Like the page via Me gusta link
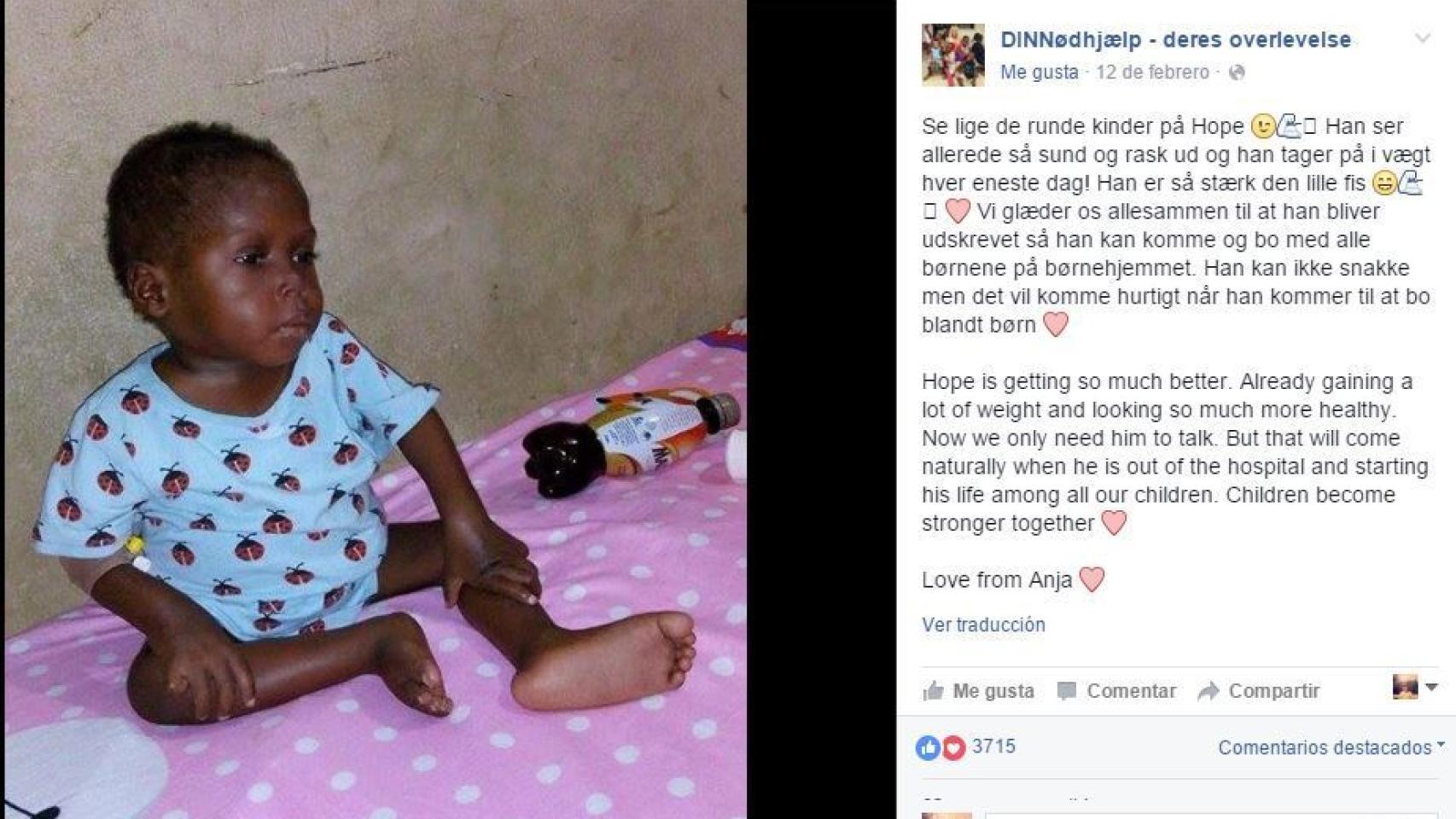The height and width of the screenshot is (819, 1456). click(1039, 73)
